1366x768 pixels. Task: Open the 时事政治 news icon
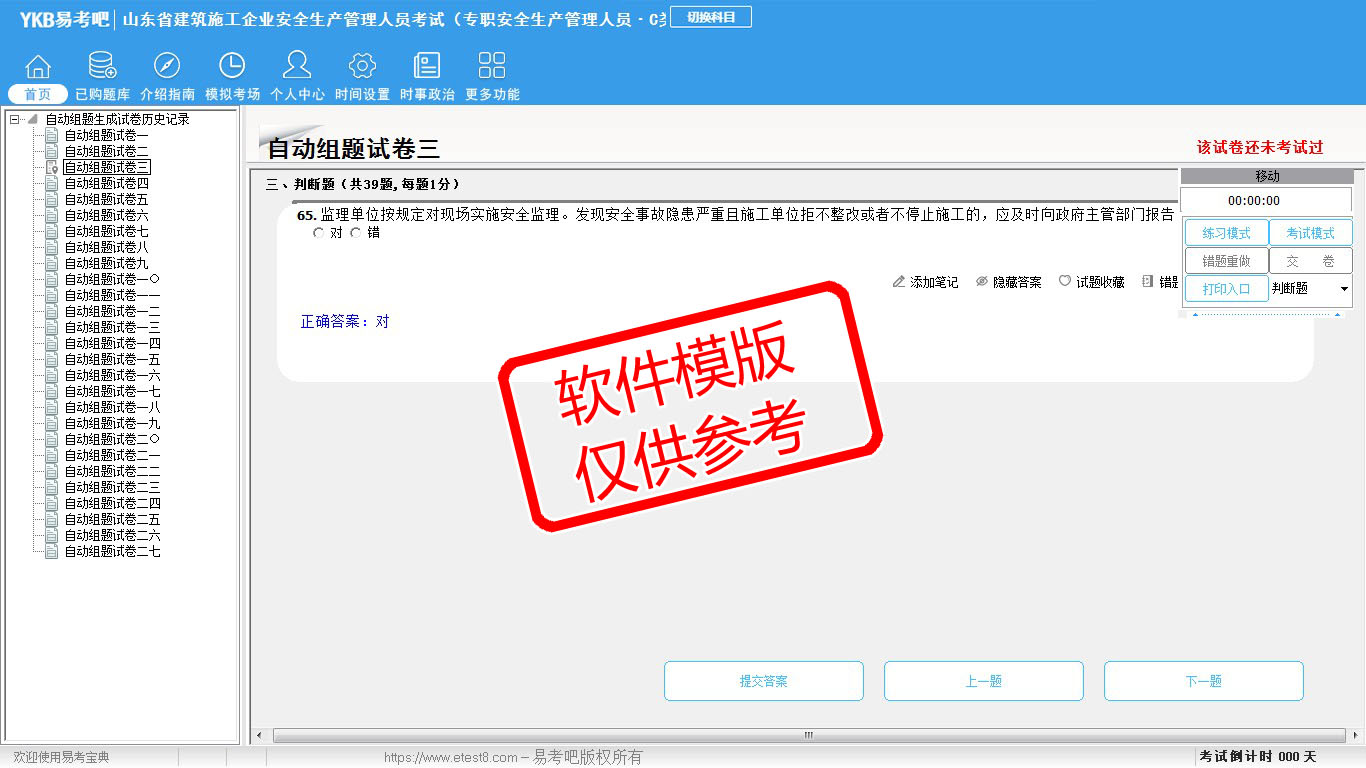click(427, 67)
